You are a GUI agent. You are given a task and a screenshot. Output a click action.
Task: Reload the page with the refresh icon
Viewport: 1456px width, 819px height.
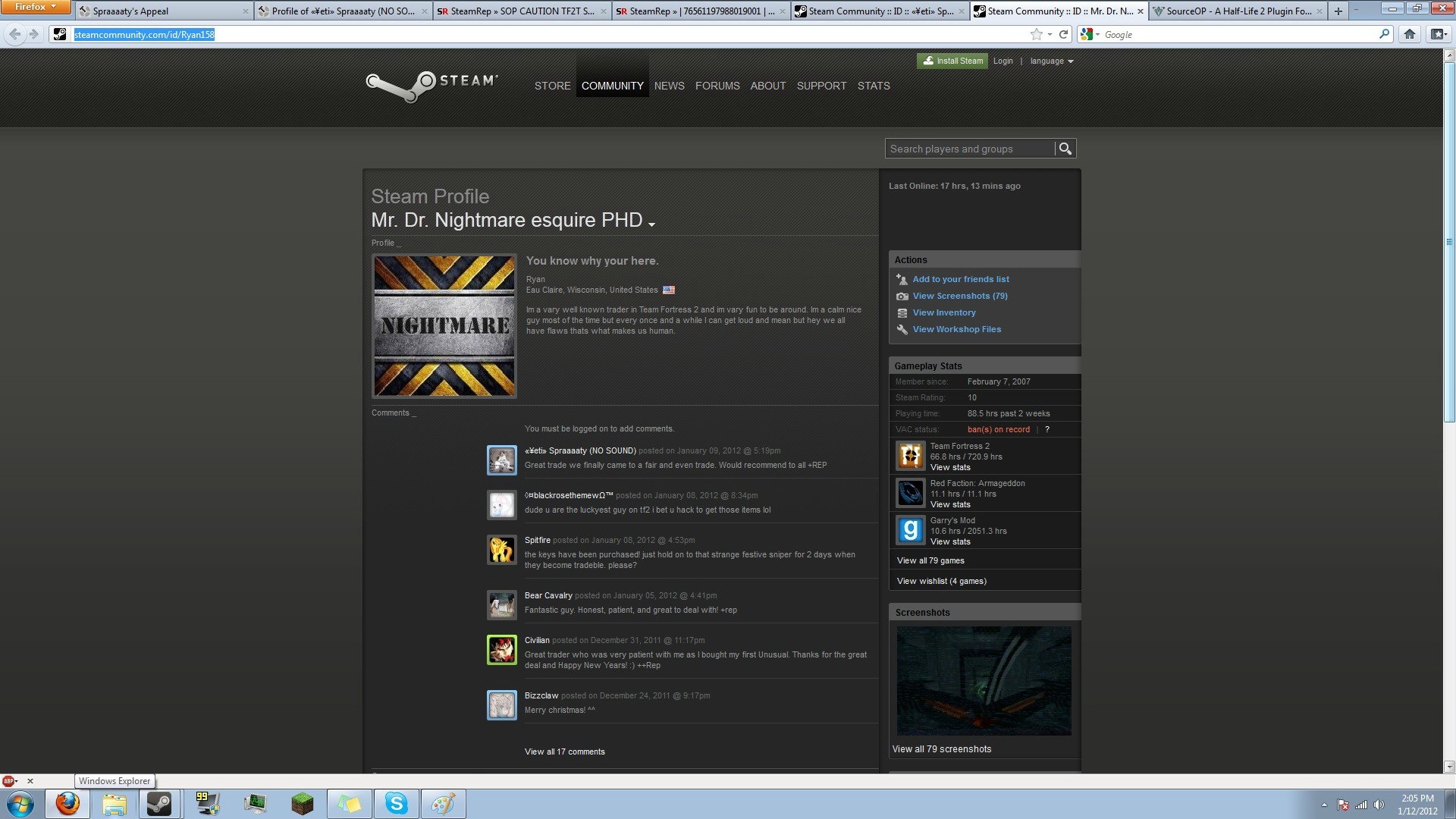1063,34
